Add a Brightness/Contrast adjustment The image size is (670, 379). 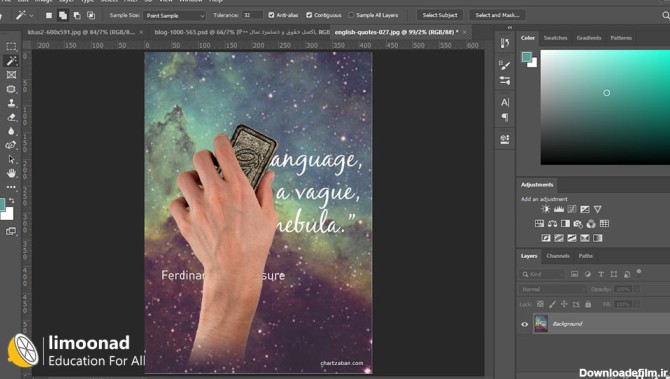pos(546,209)
